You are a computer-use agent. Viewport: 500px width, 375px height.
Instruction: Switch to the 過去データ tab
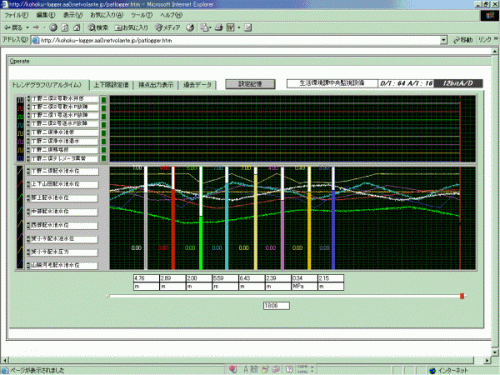197,85
